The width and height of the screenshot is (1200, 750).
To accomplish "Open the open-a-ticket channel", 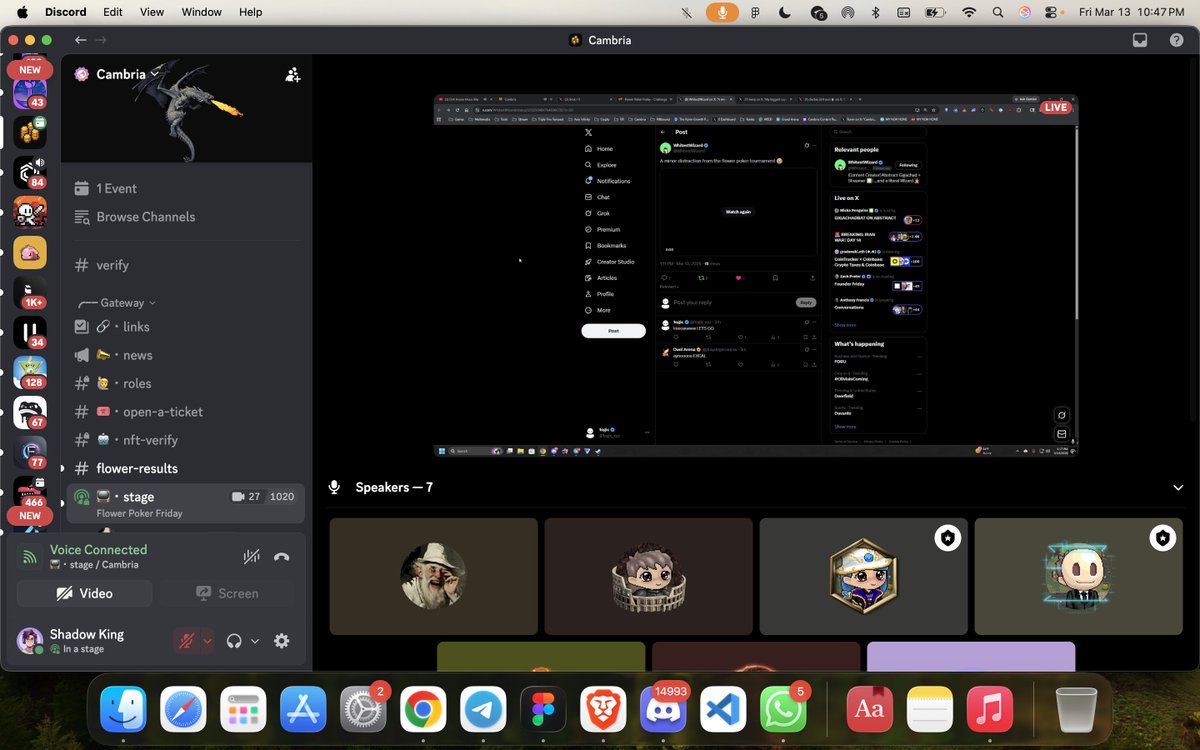I will point(186,411).
